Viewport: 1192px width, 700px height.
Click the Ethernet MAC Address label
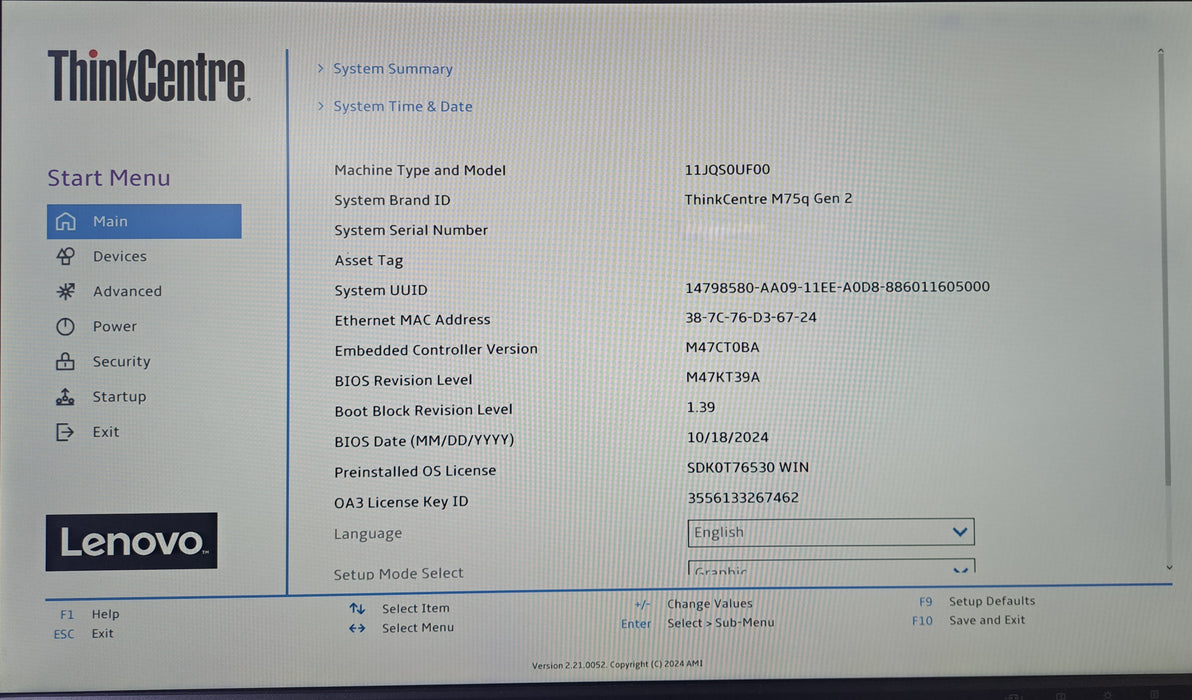(412, 320)
